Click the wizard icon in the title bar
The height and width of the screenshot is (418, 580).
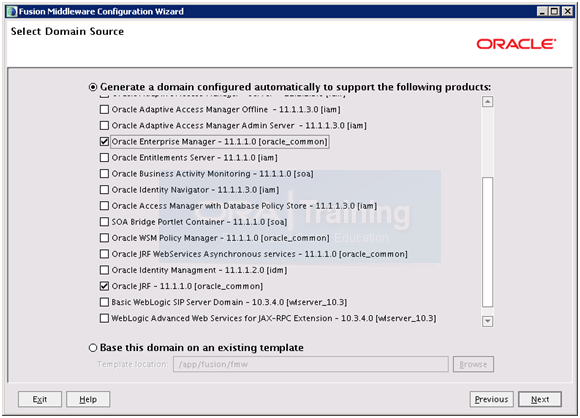point(12,11)
